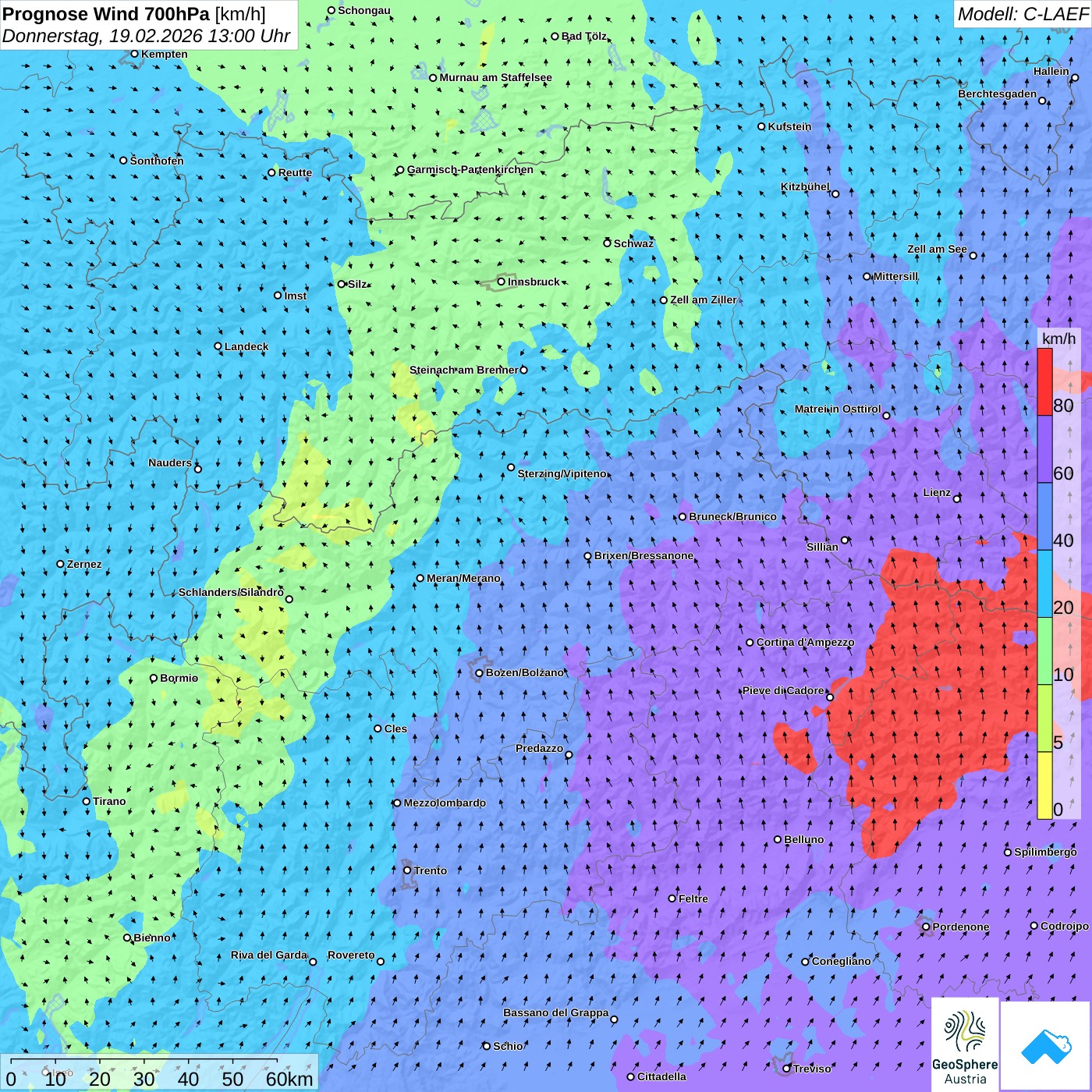Viewport: 1092px width, 1092px height.
Task: Click the Predazzo city label
Action: [x=539, y=748]
